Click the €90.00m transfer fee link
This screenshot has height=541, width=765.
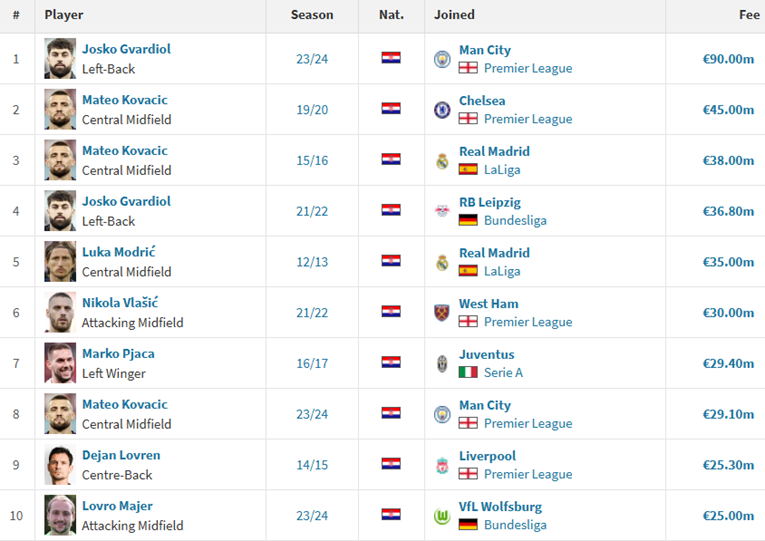coord(728,59)
